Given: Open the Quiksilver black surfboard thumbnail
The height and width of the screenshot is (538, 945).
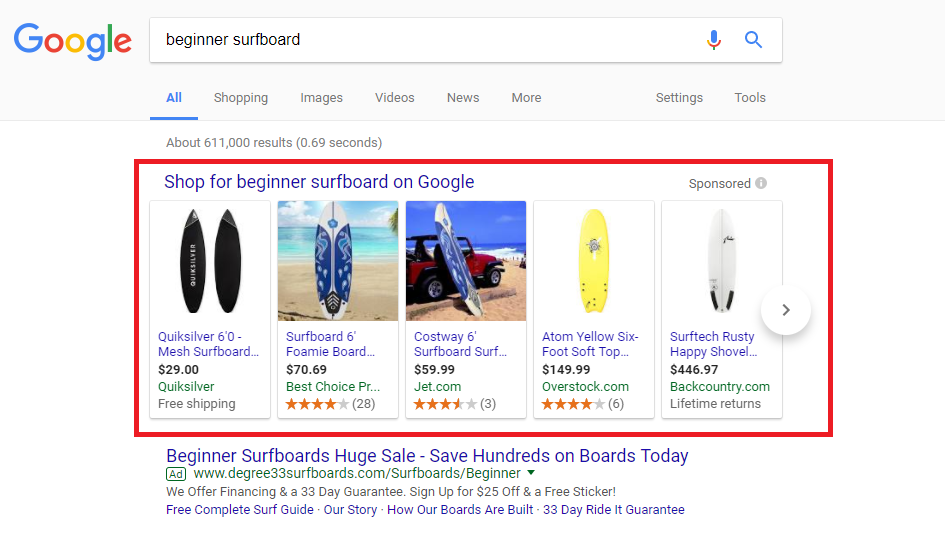Looking at the screenshot, I should 210,261.
